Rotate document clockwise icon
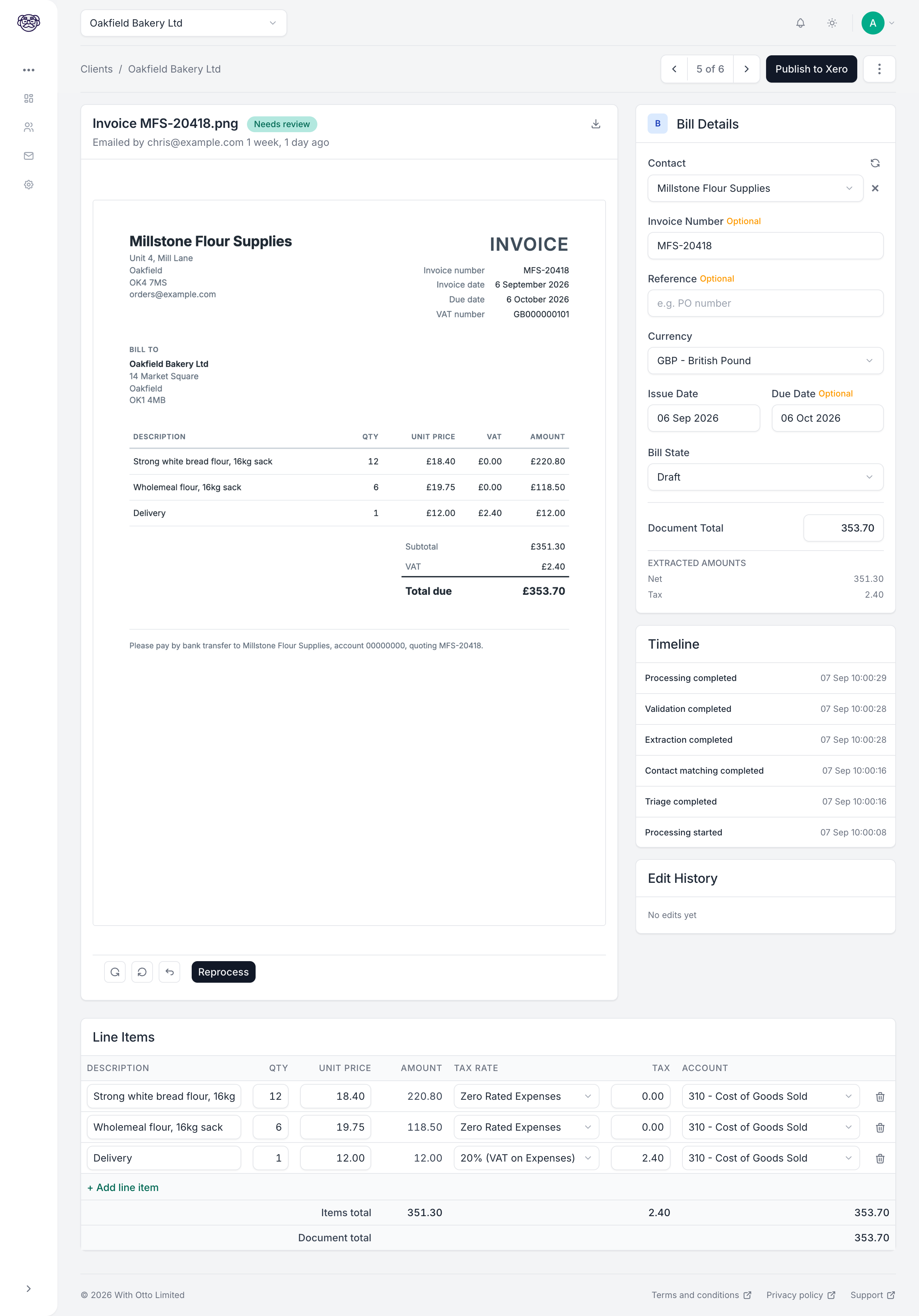919x1316 pixels. (x=115, y=972)
